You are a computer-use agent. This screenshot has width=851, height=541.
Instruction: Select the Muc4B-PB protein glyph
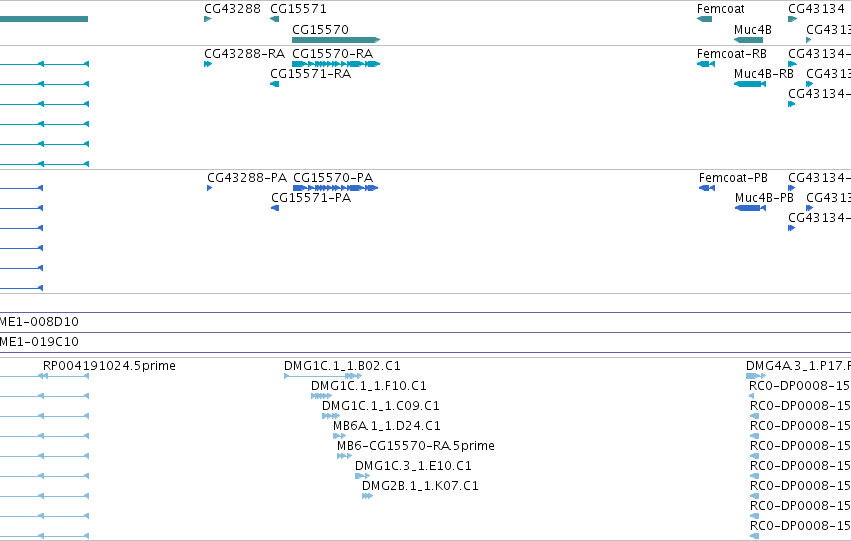click(x=750, y=208)
